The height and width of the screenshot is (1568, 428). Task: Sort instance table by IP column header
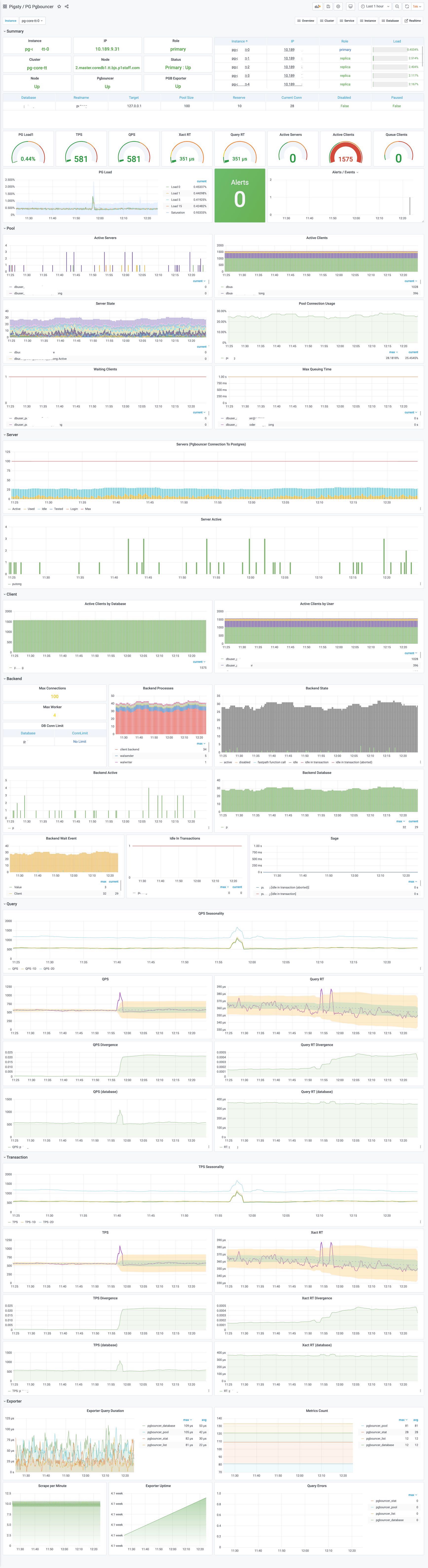click(292, 41)
